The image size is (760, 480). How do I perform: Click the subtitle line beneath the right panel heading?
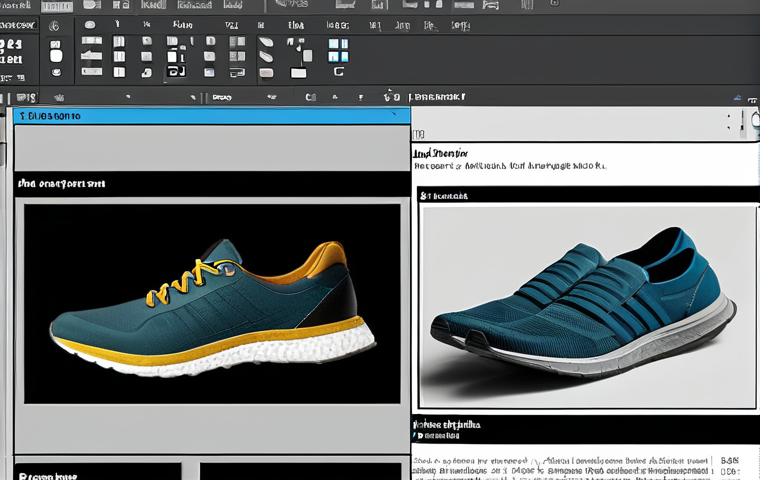[x=510, y=166]
